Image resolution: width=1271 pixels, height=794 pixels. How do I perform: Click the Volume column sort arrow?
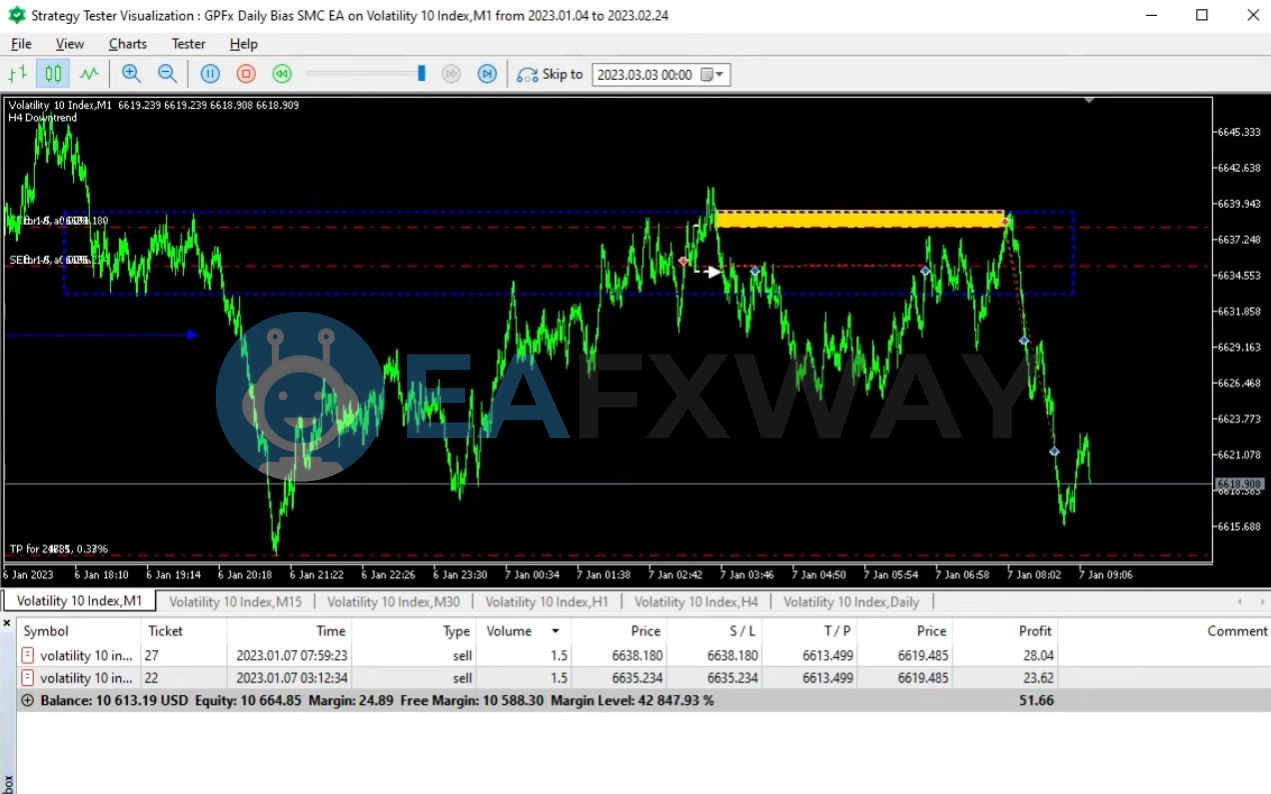(555, 631)
